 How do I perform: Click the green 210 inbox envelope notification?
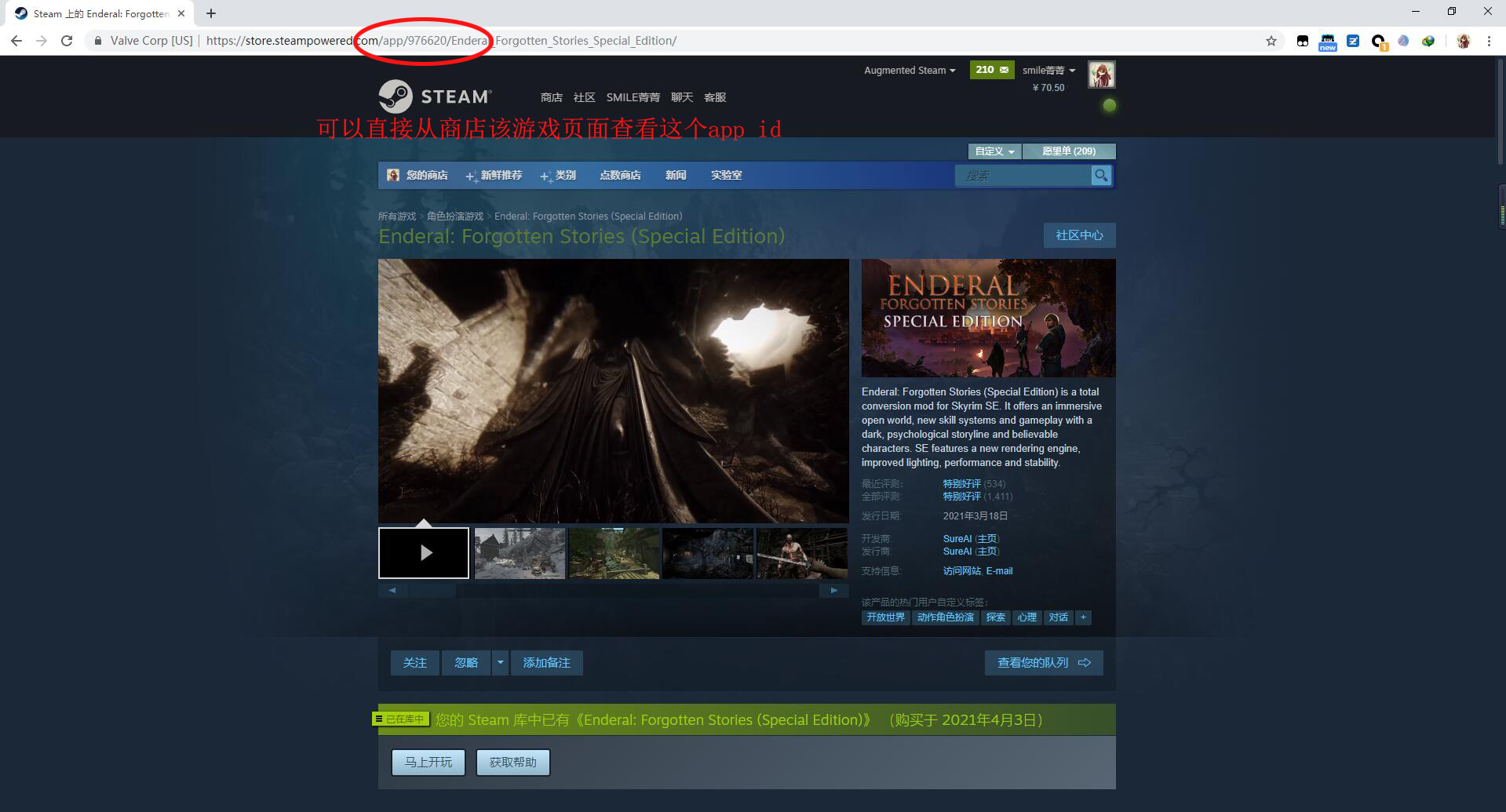(992, 70)
